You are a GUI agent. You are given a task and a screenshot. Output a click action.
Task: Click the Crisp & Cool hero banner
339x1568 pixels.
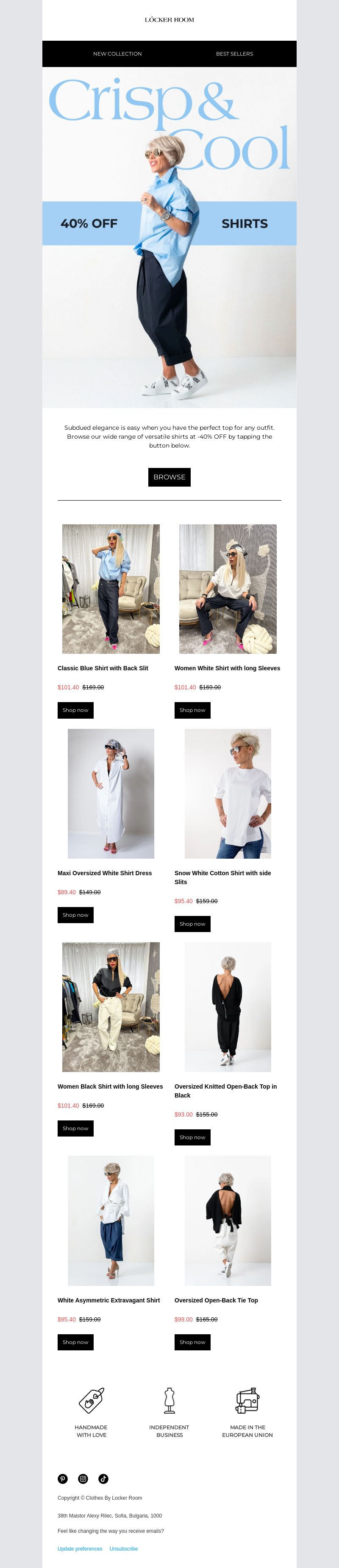pyautogui.click(x=169, y=238)
